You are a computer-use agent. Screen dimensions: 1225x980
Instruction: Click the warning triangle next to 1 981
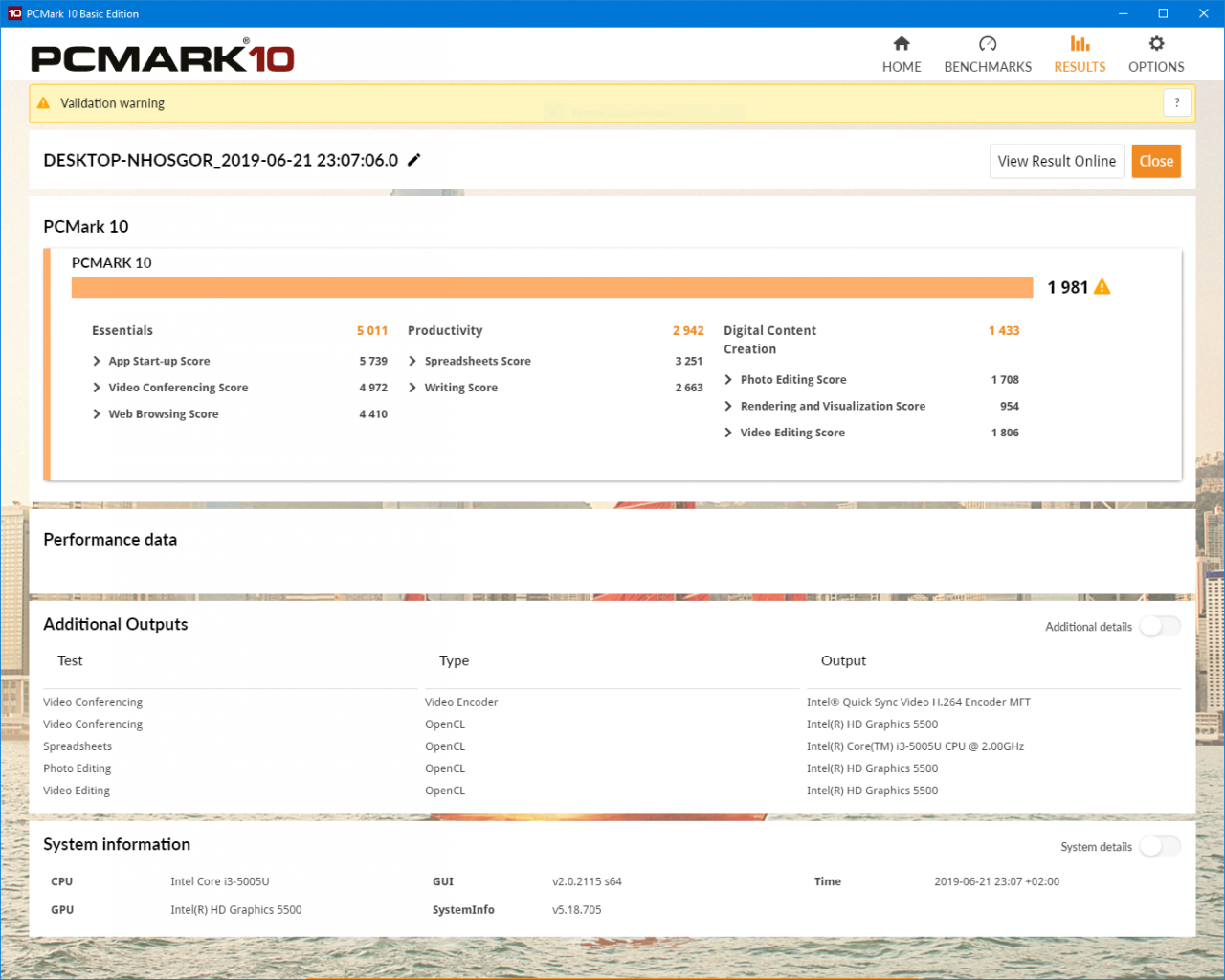[x=1102, y=287]
